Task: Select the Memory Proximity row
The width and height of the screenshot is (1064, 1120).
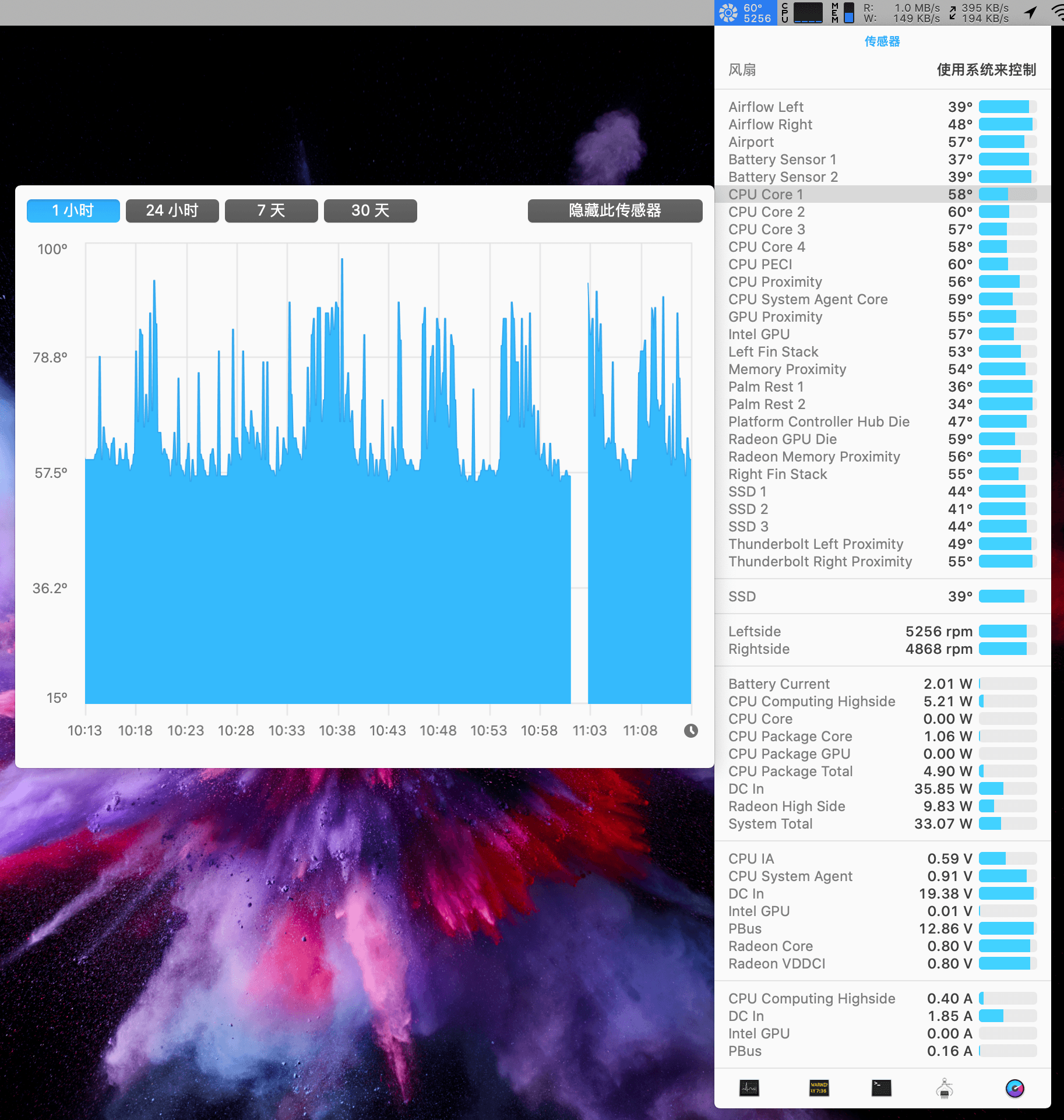Action: pos(883,369)
